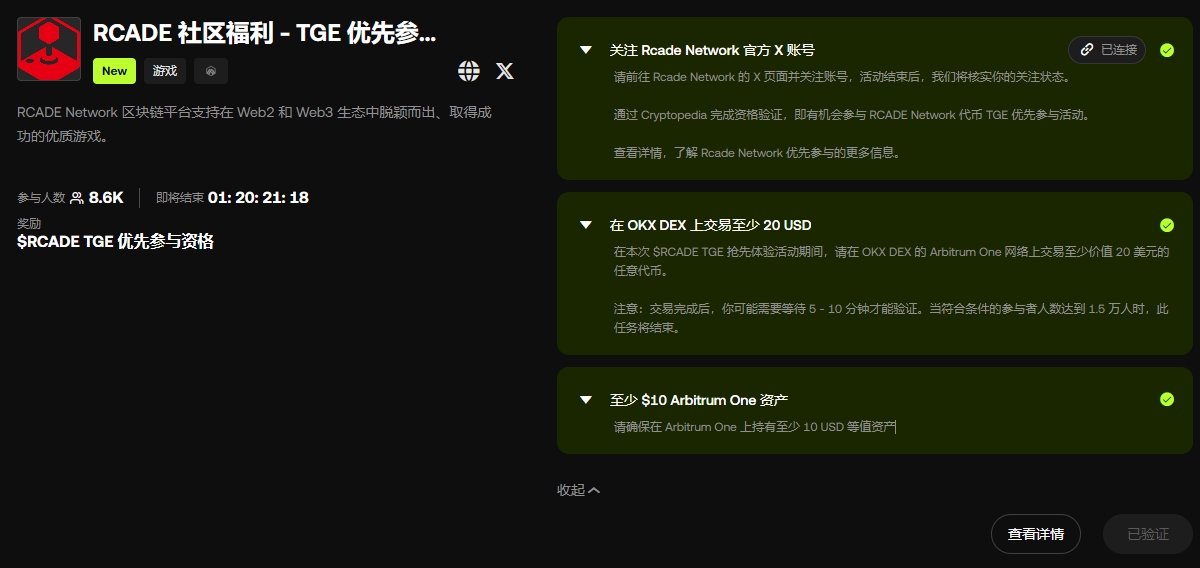Click the Arbitrum network badge icon
Viewport: 1200px width, 568px height.
(x=211, y=71)
